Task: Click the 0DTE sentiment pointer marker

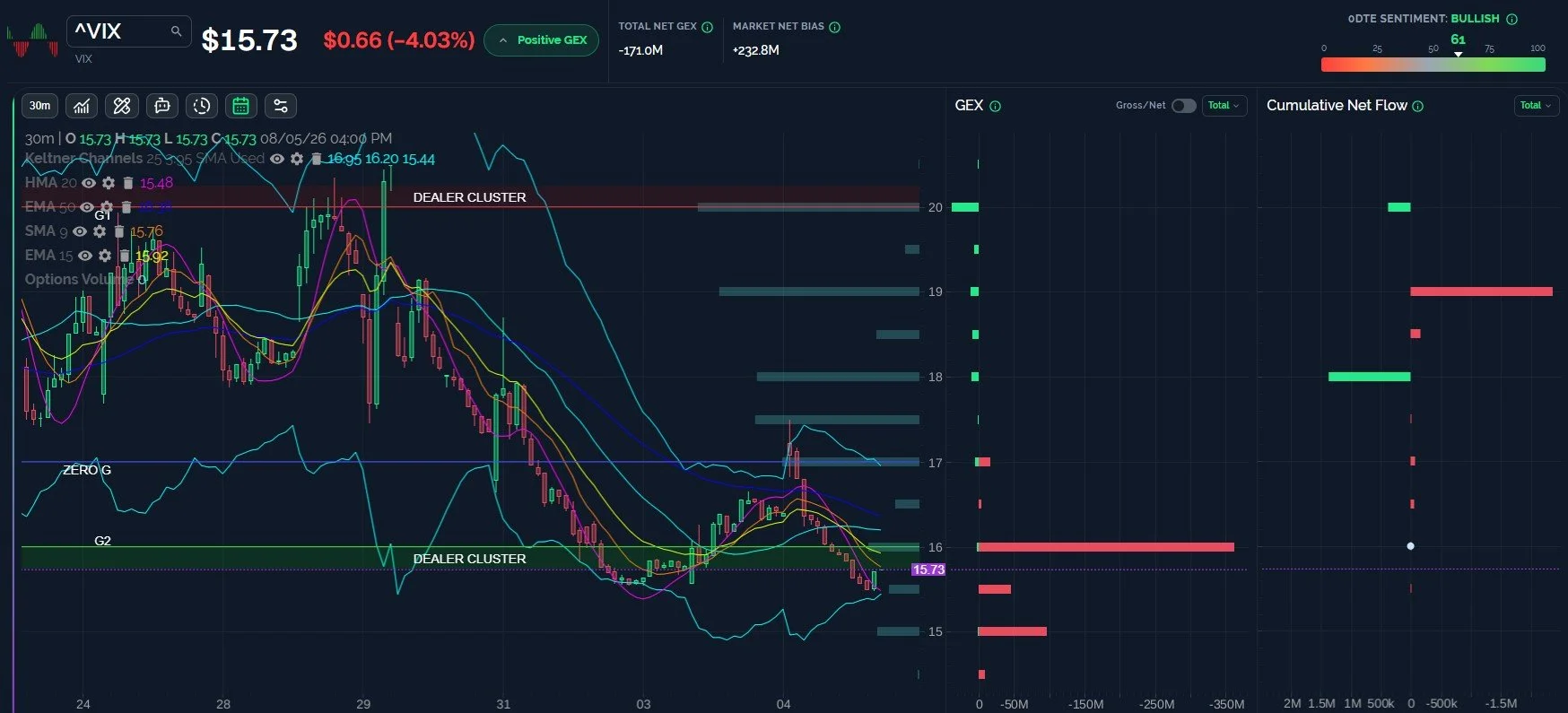Action: coord(1458,54)
